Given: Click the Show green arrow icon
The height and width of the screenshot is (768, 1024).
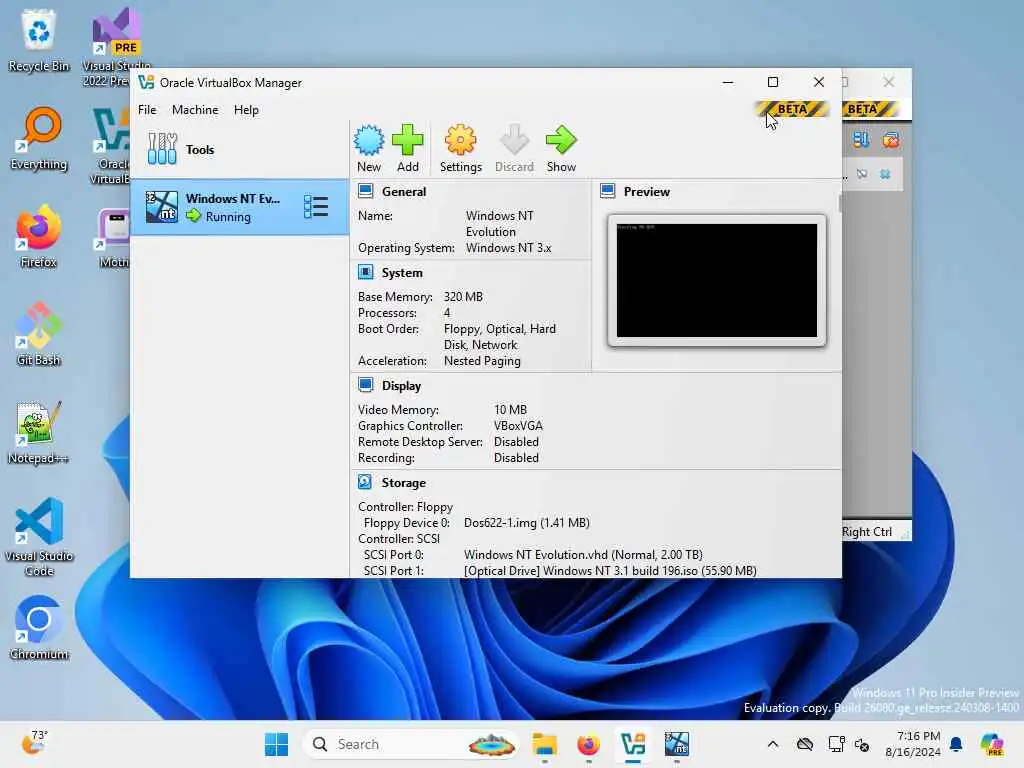Looking at the screenshot, I should pyautogui.click(x=561, y=140).
